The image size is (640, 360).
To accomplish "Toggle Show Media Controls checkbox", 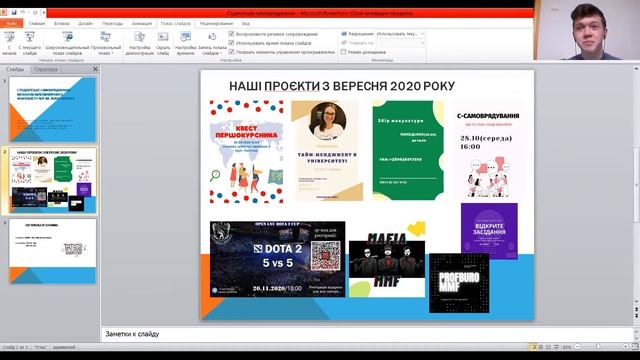I will coord(231,52).
